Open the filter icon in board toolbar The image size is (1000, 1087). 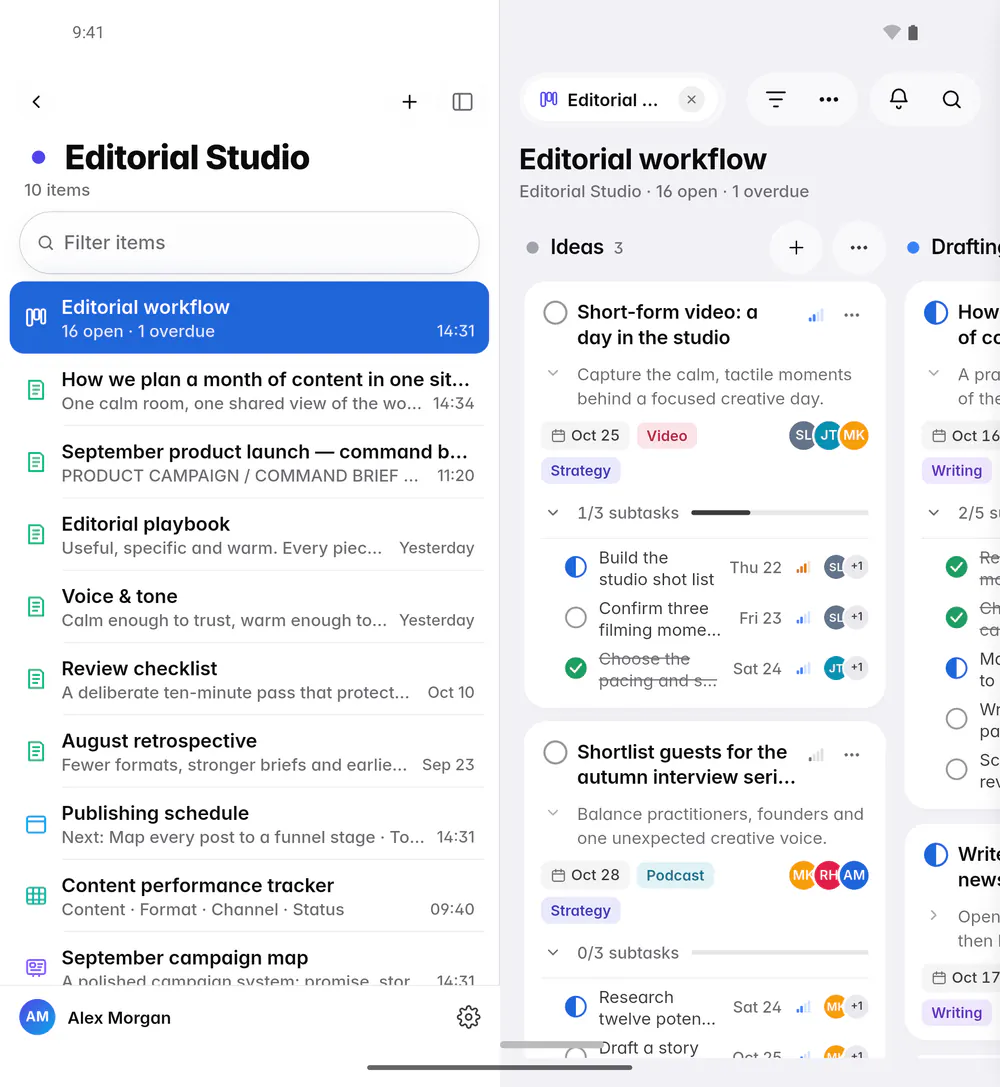click(775, 100)
